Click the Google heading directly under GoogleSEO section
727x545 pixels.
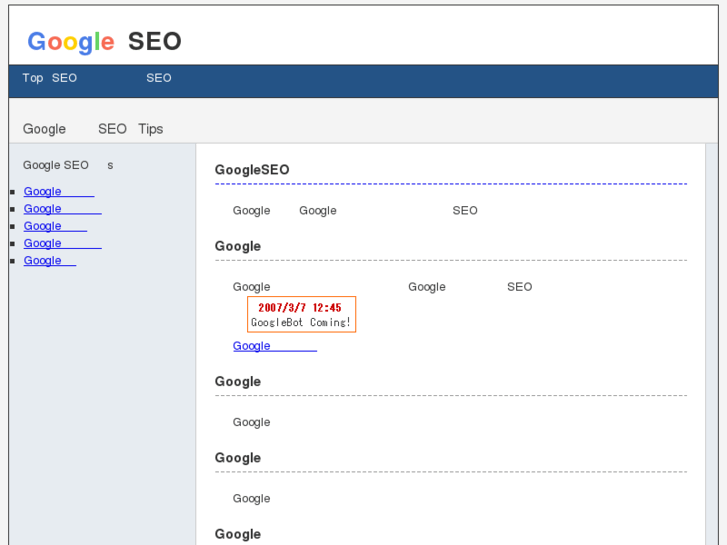pos(238,246)
